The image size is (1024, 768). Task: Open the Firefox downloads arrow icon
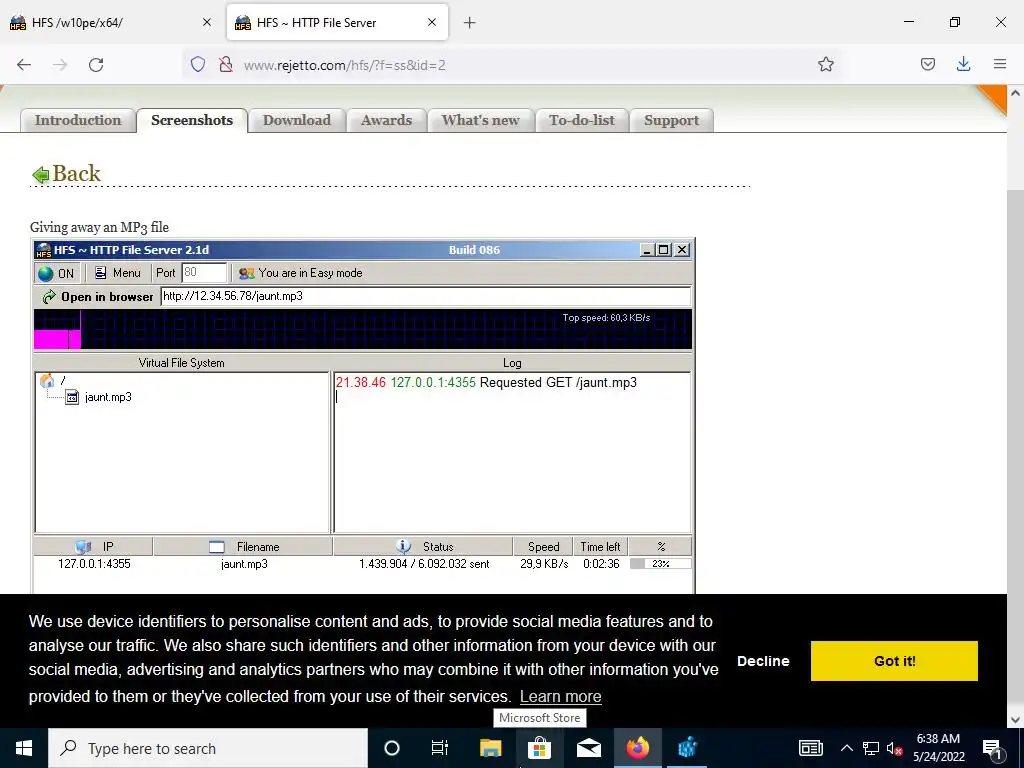pyautogui.click(x=963, y=64)
